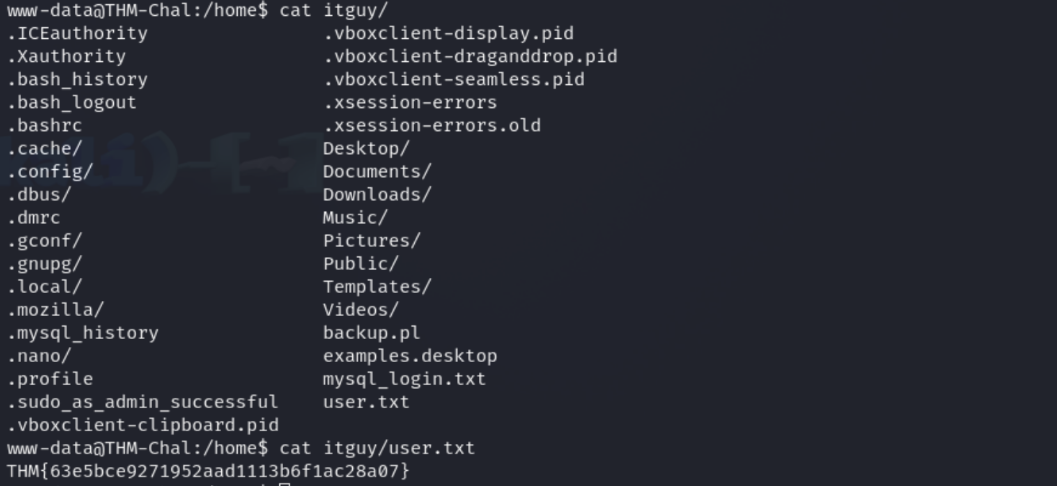
Task: Click the .mysql_history entry
Action: click(x=82, y=333)
